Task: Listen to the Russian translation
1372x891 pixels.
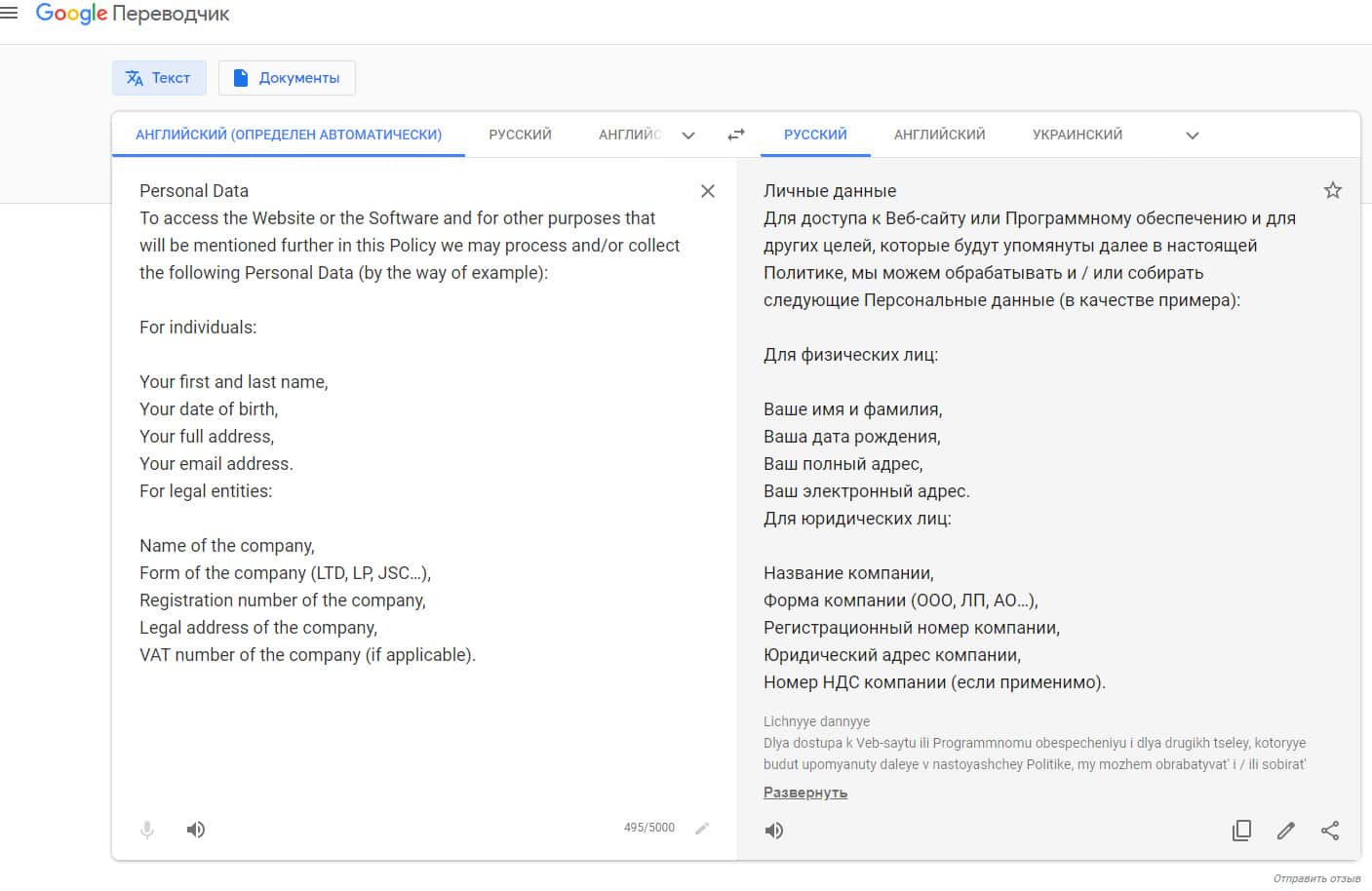Action: [x=774, y=831]
